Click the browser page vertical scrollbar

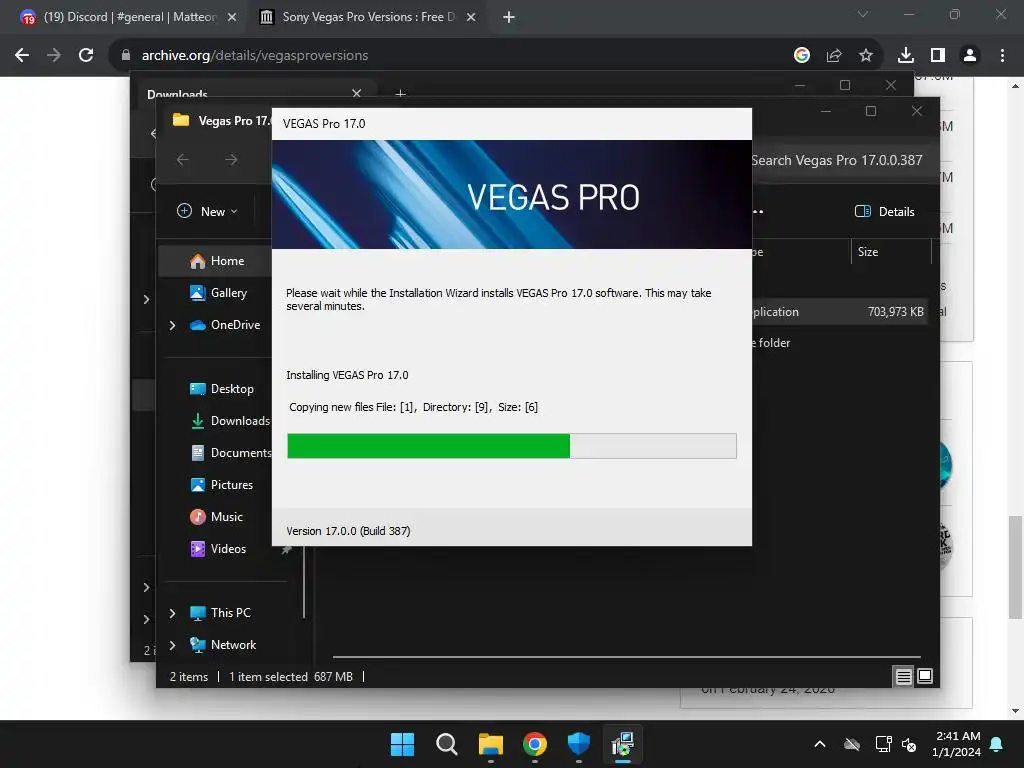pyautogui.click(x=1016, y=567)
